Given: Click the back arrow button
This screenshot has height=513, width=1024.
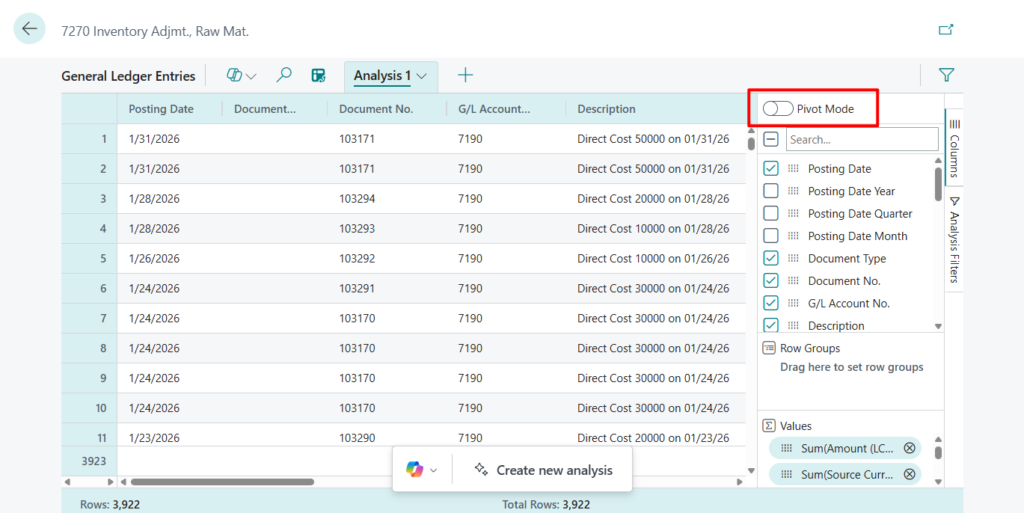Looking at the screenshot, I should click(29, 29).
